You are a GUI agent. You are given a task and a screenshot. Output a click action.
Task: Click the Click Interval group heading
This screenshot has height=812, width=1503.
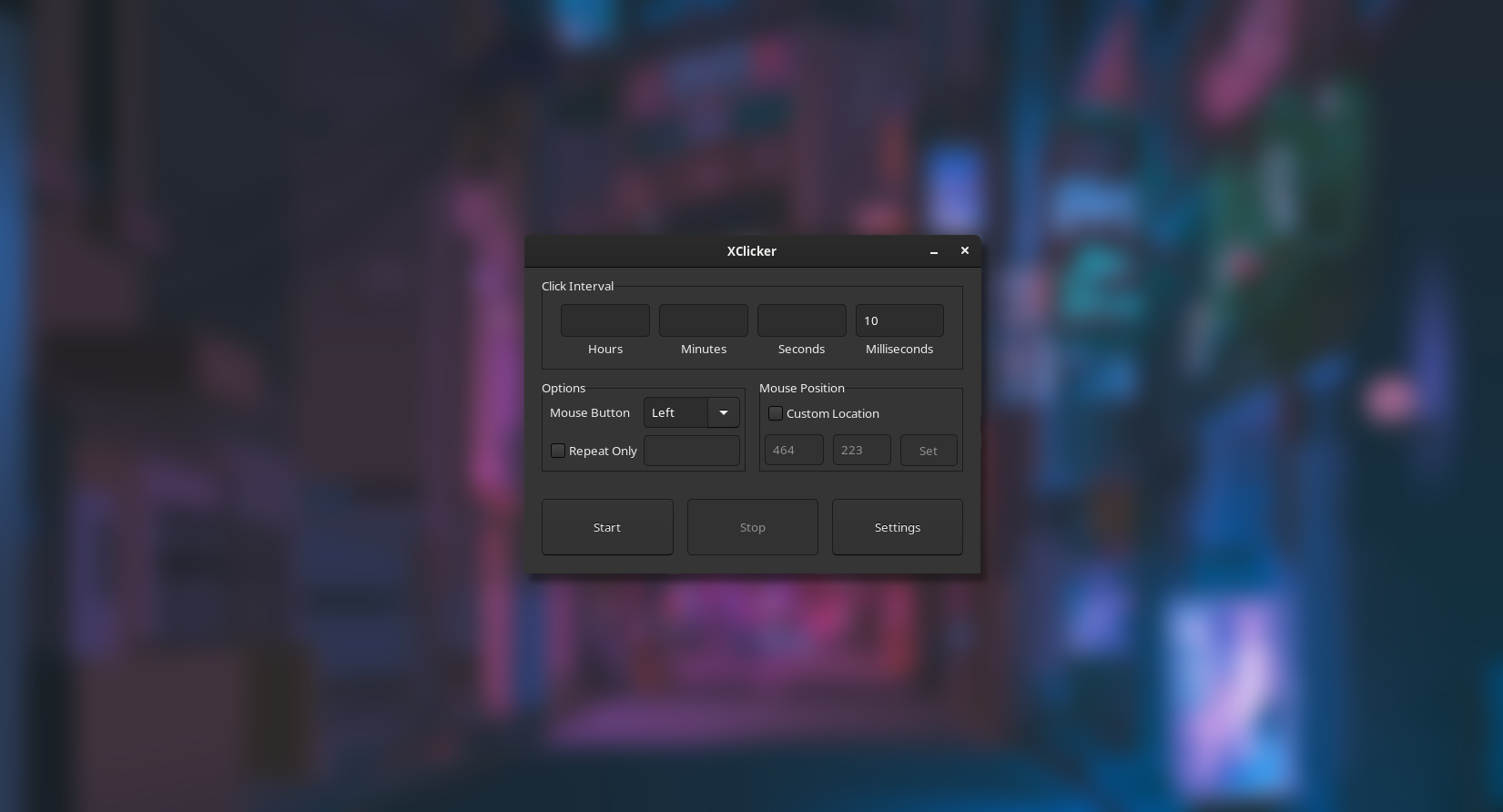578,286
